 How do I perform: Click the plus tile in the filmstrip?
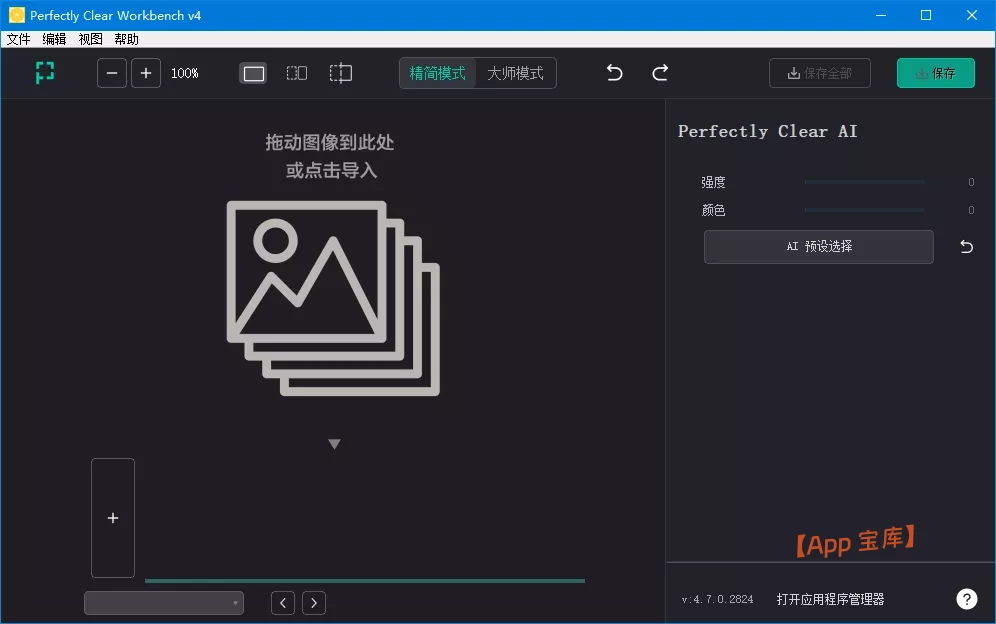coord(112,518)
